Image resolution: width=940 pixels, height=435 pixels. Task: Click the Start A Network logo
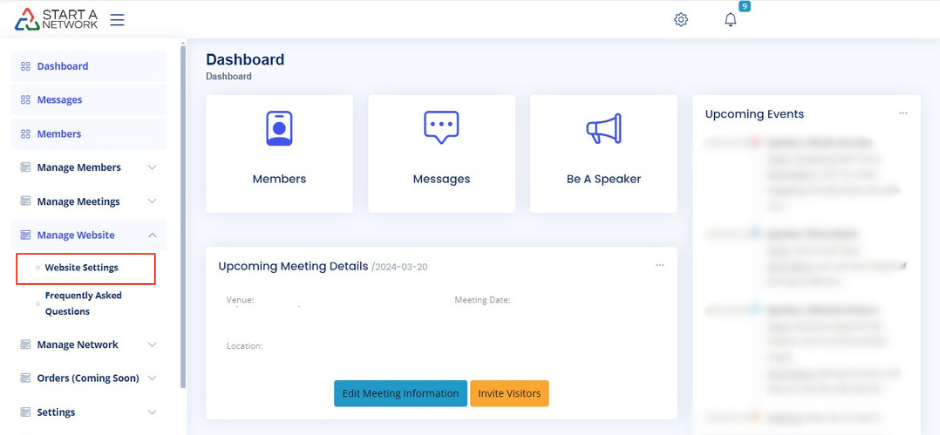(x=56, y=19)
